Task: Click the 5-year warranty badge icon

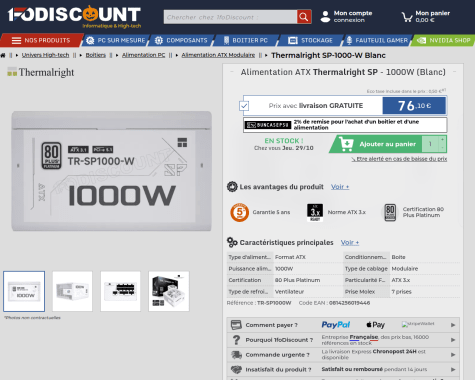Action: [239, 212]
